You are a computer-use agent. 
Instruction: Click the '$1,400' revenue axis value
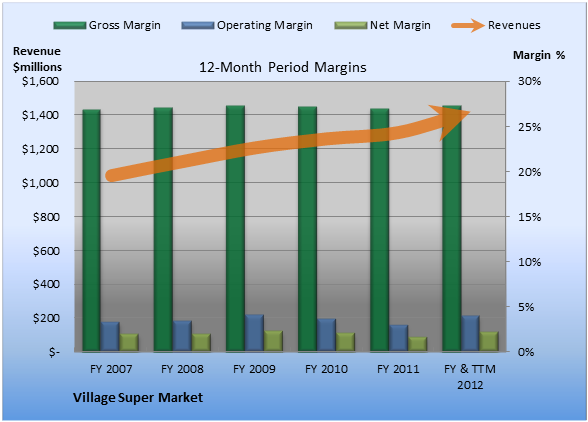pyautogui.click(x=40, y=115)
